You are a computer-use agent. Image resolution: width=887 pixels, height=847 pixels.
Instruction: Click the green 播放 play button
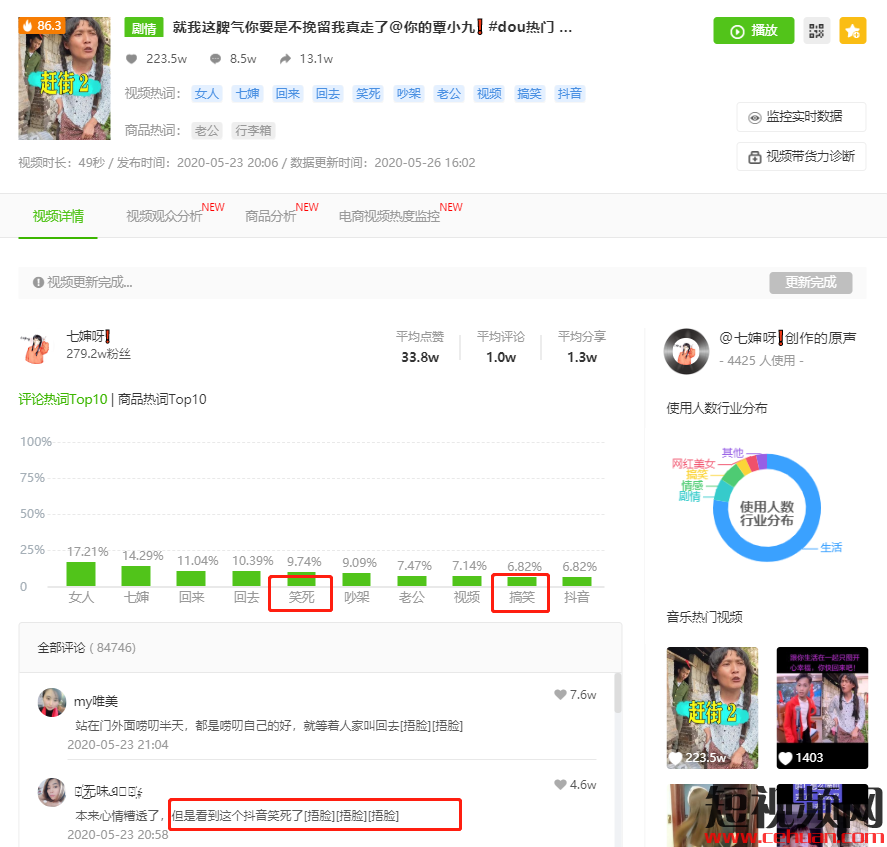click(753, 31)
